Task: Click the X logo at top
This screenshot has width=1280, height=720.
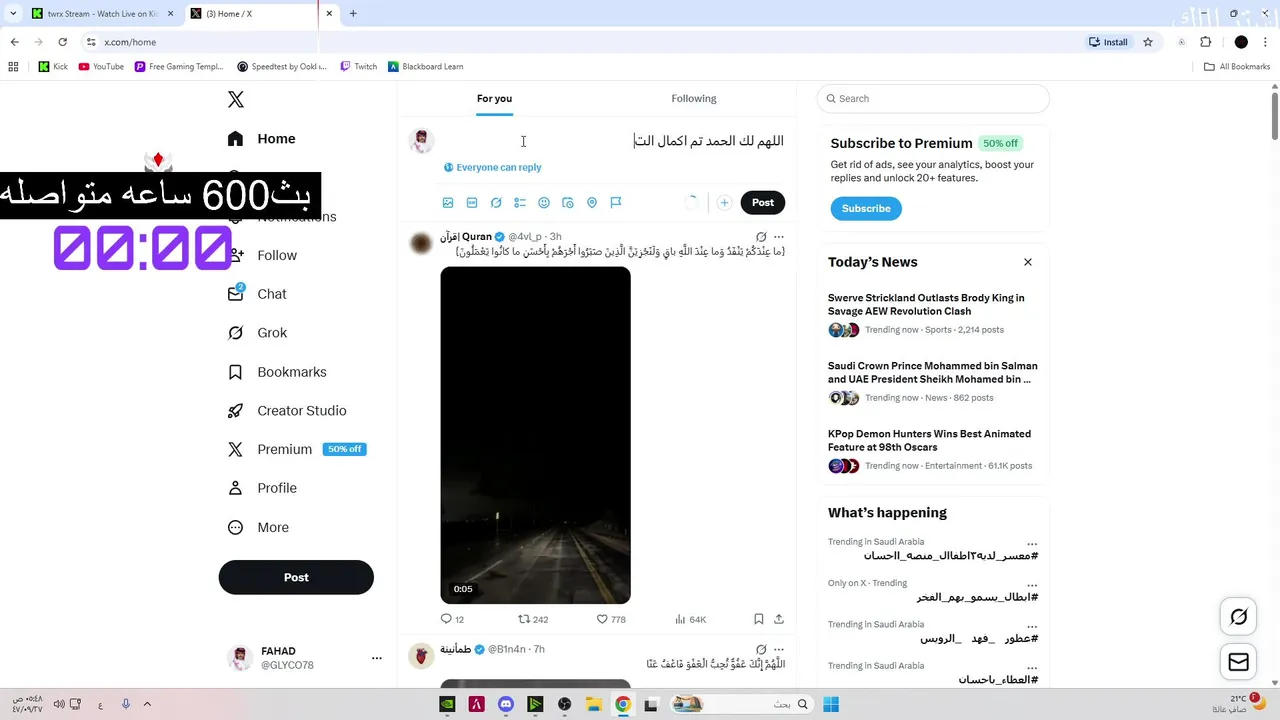Action: pos(235,99)
